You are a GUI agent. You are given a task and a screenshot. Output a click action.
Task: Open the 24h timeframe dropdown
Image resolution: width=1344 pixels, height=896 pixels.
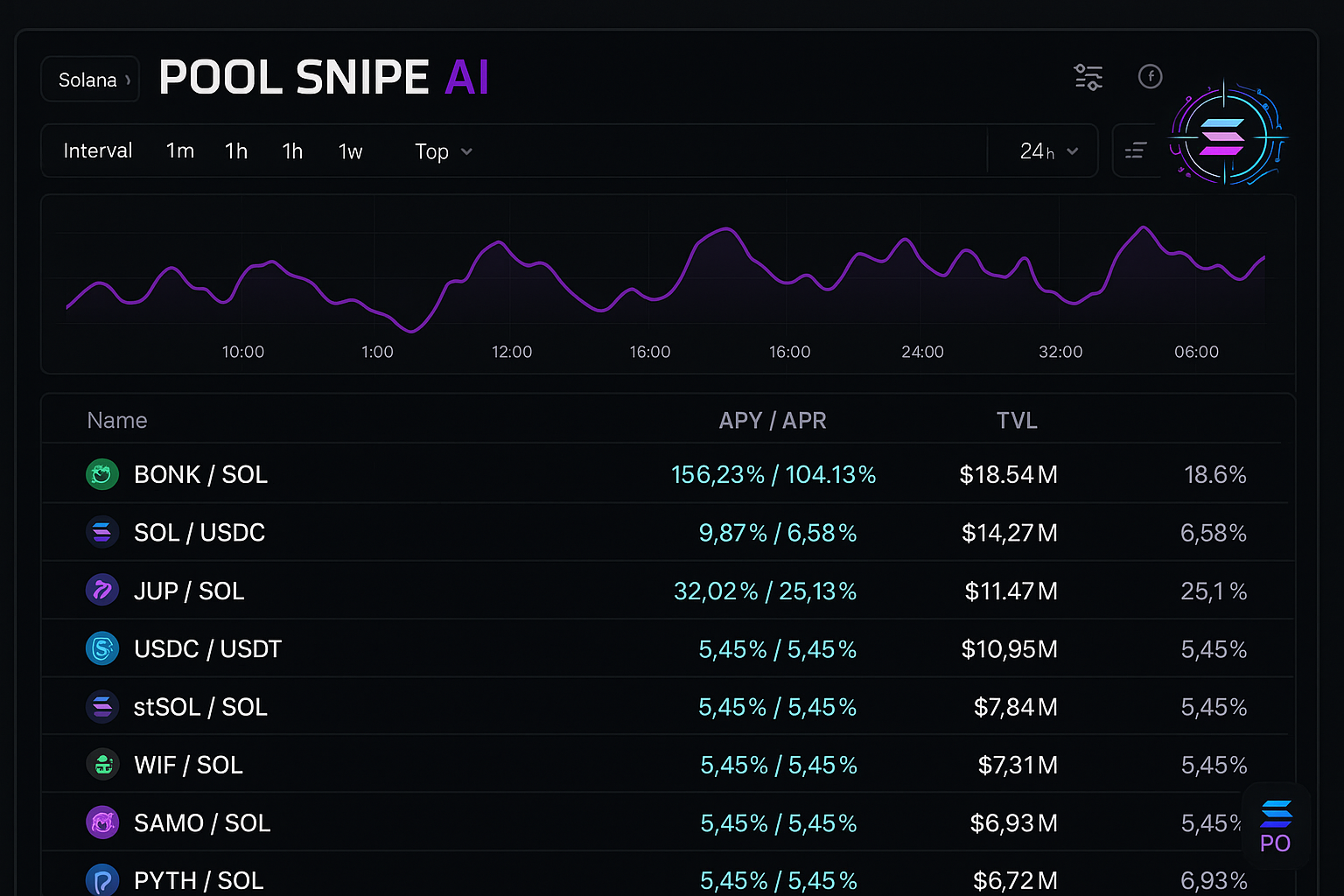pyautogui.click(x=1048, y=151)
